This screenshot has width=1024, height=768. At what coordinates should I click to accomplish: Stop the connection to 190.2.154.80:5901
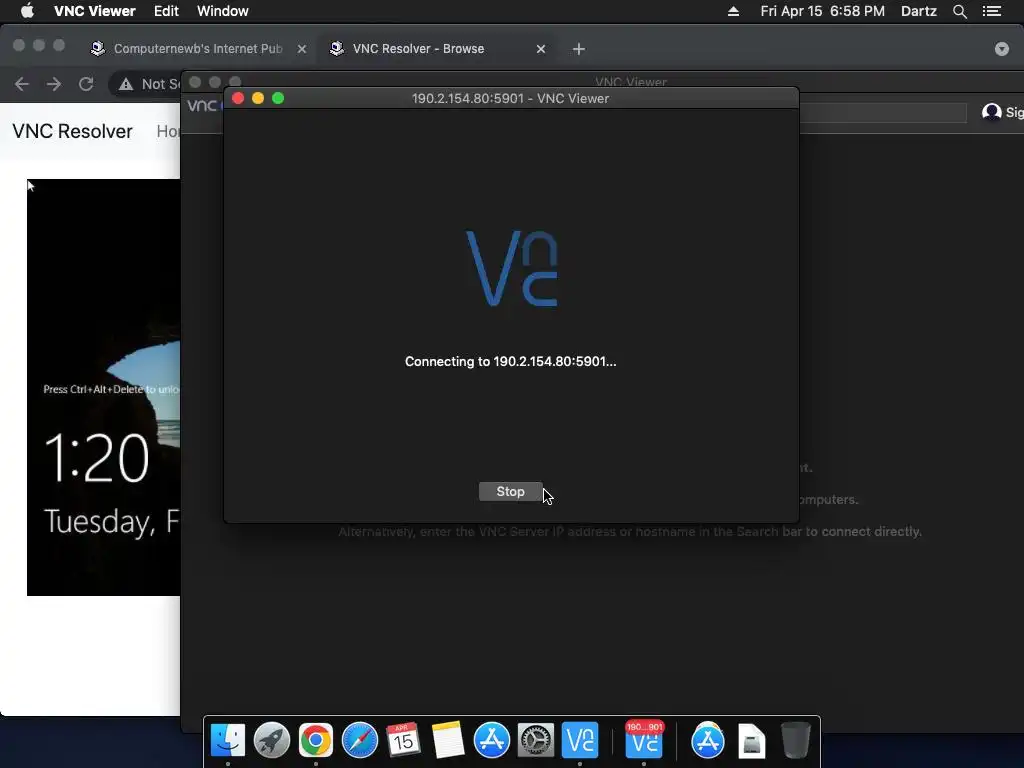pyautogui.click(x=510, y=492)
